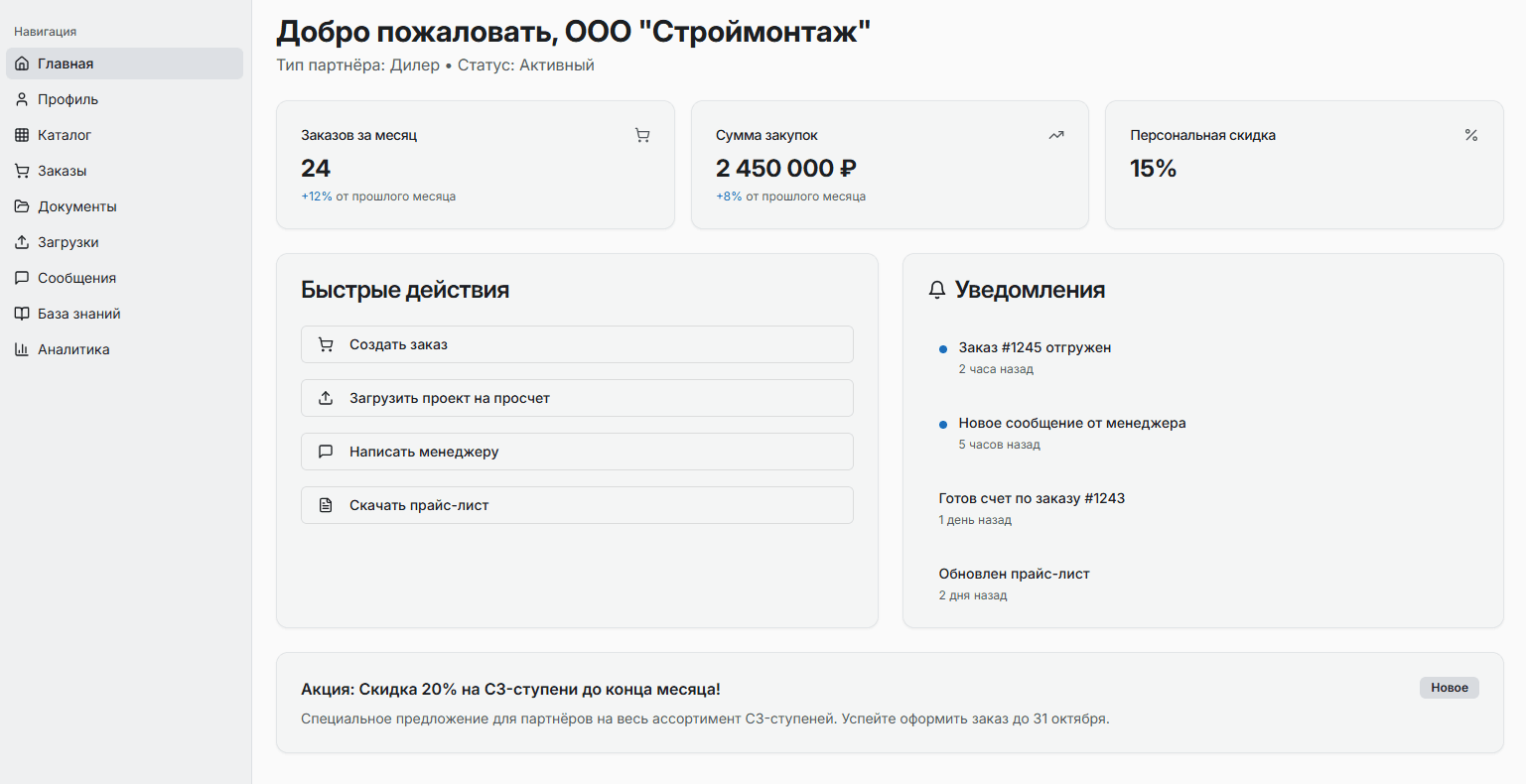Screen dimensions: 1526x784
Task: Click the Создать заказ quick action
Action: pyautogui.click(x=577, y=344)
